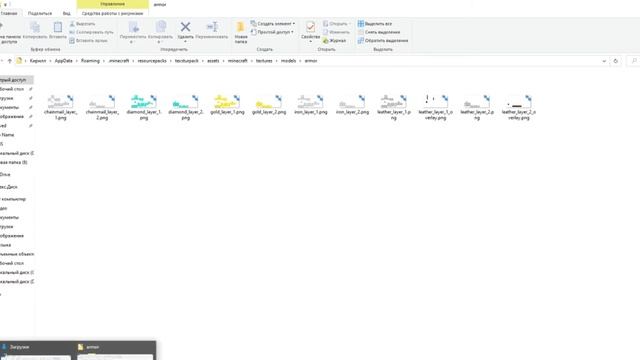Choose Вставить ярлык in the ribbon
This screenshot has height=360, width=640.
89,40
